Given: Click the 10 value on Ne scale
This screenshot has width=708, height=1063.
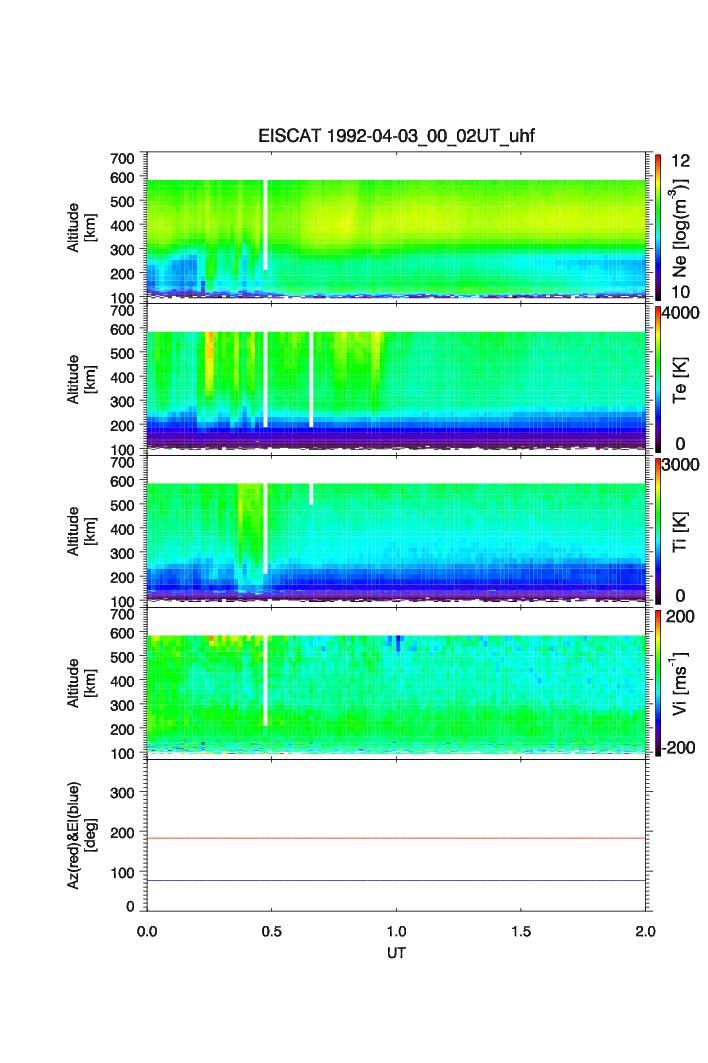Looking at the screenshot, I should point(680,292).
